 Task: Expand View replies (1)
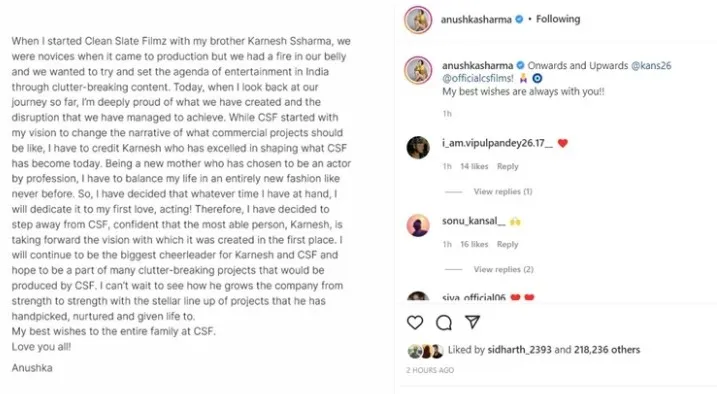click(x=503, y=192)
